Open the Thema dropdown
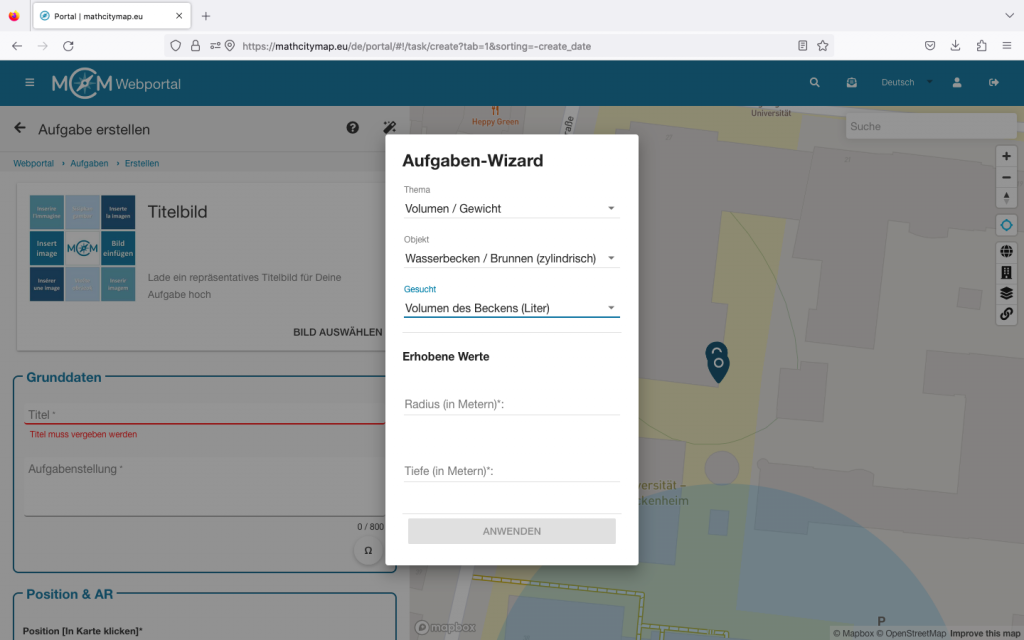The image size is (1024, 640). coord(511,209)
